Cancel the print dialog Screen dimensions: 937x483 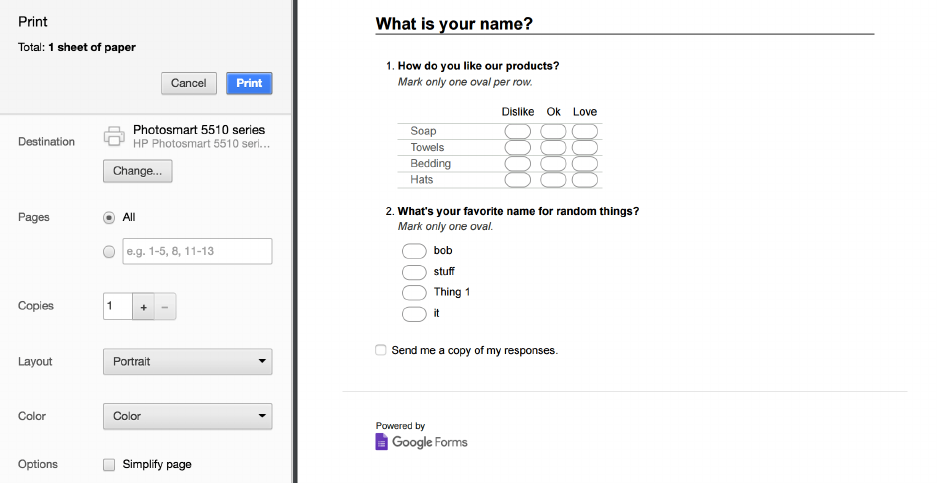pos(188,83)
